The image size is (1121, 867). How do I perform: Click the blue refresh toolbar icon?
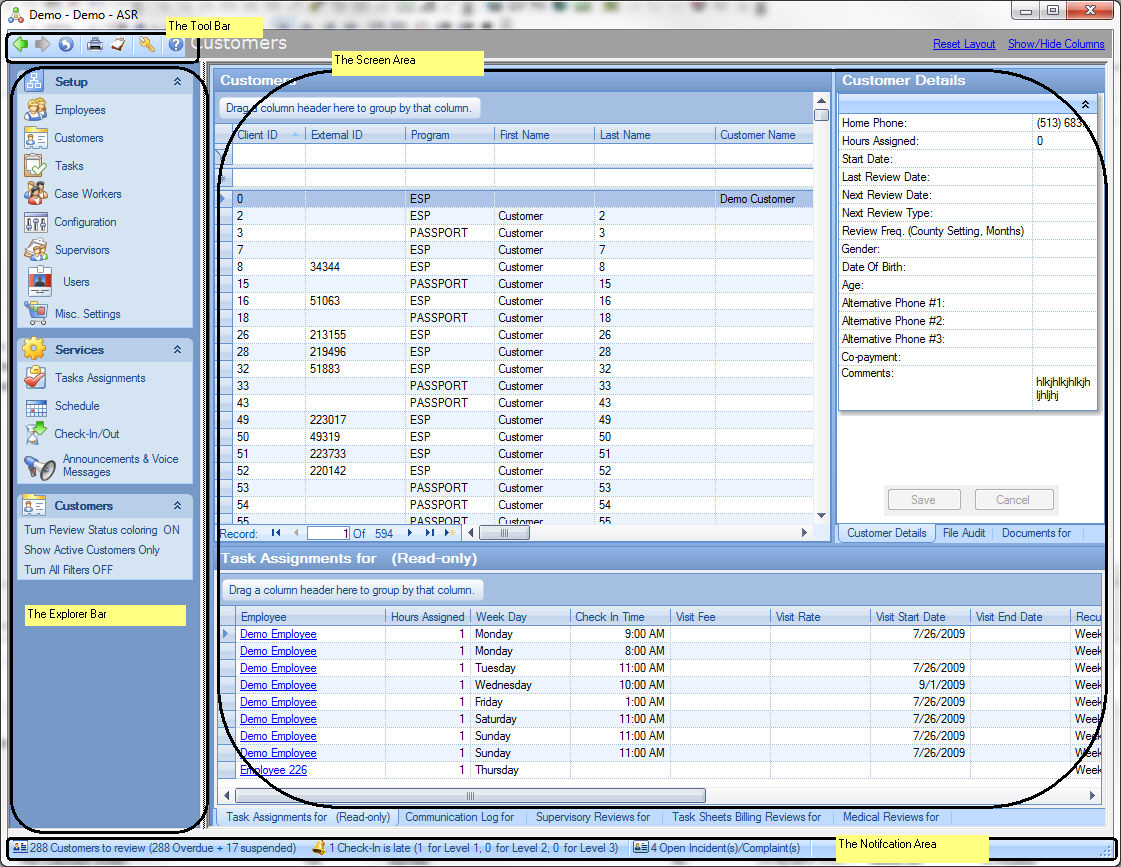(66, 44)
